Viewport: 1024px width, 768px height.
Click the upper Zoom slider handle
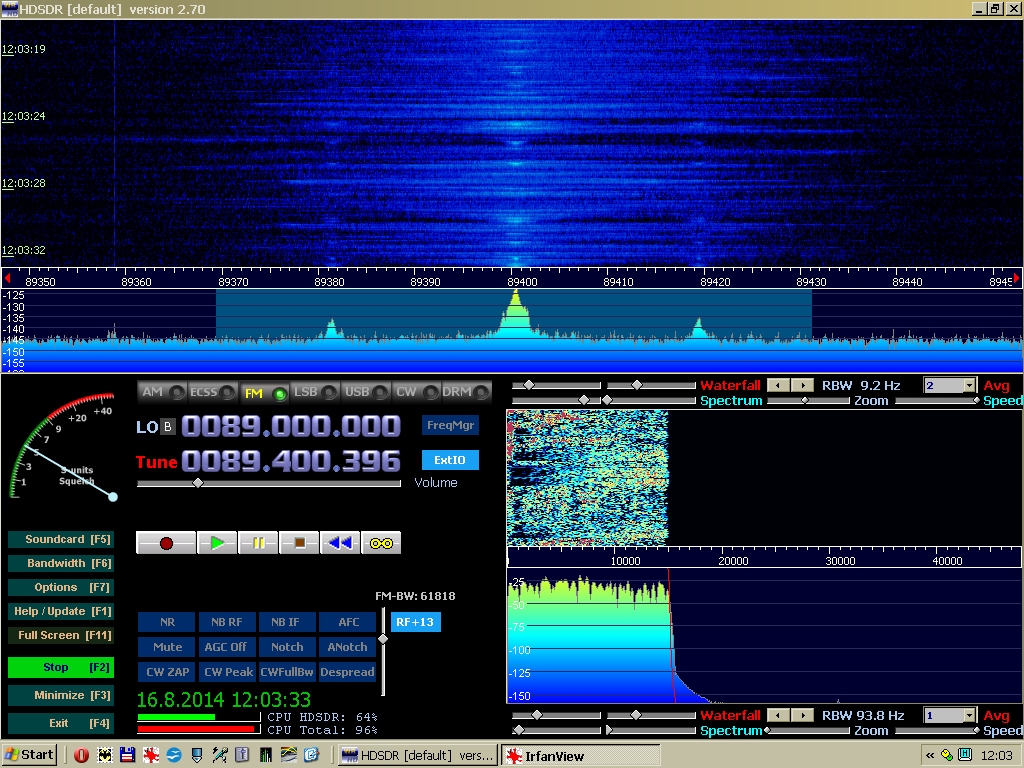[x=805, y=400]
